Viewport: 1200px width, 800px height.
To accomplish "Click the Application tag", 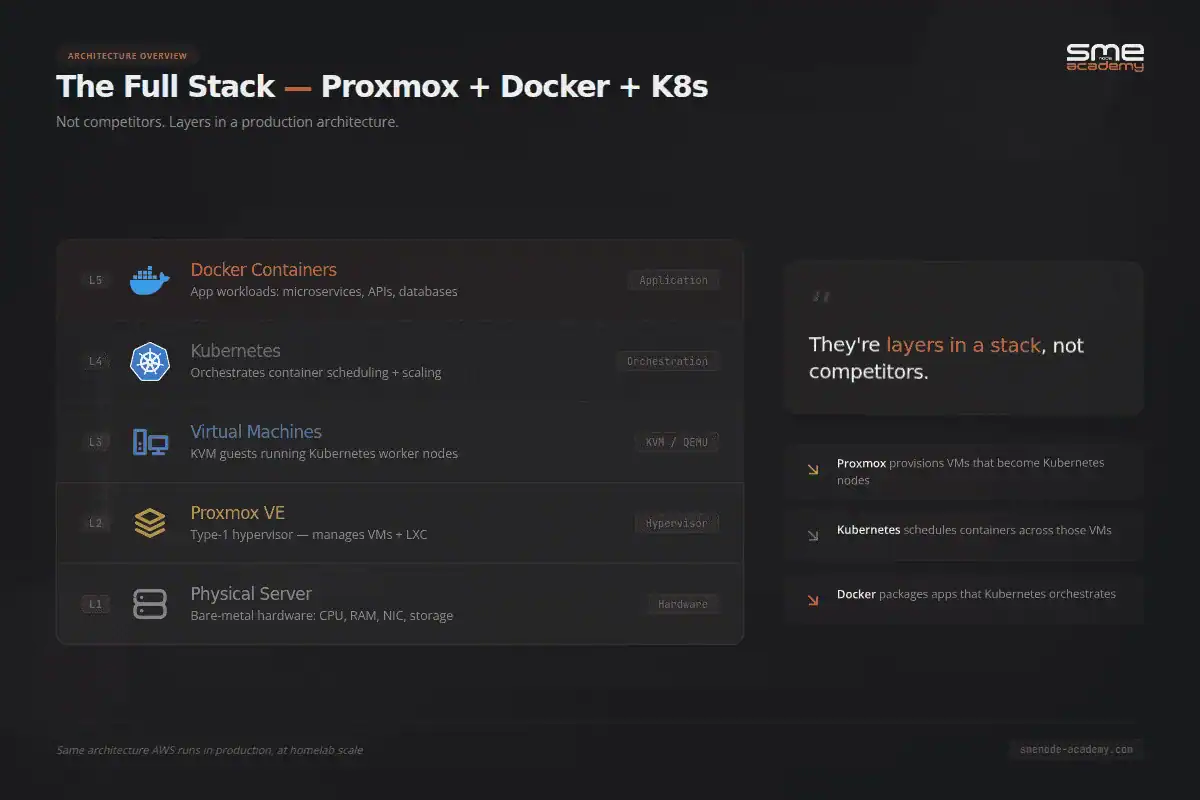I will pos(673,280).
